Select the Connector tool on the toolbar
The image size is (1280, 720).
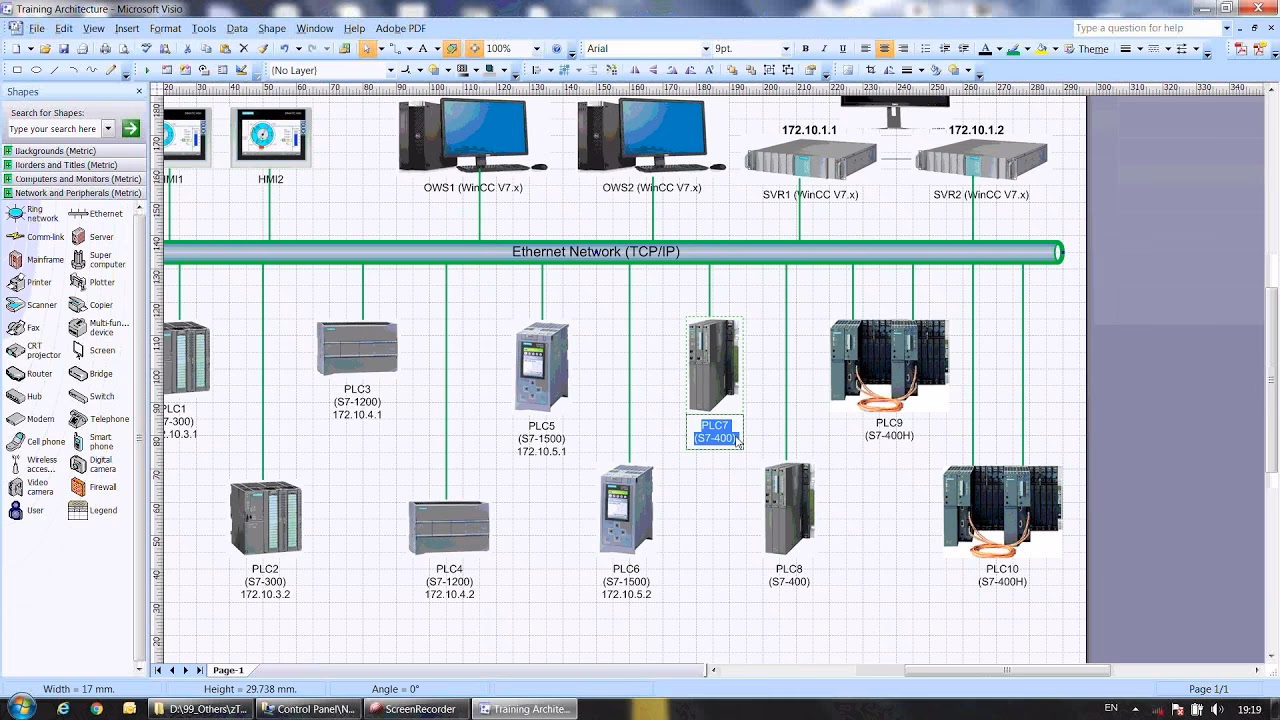coord(396,47)
